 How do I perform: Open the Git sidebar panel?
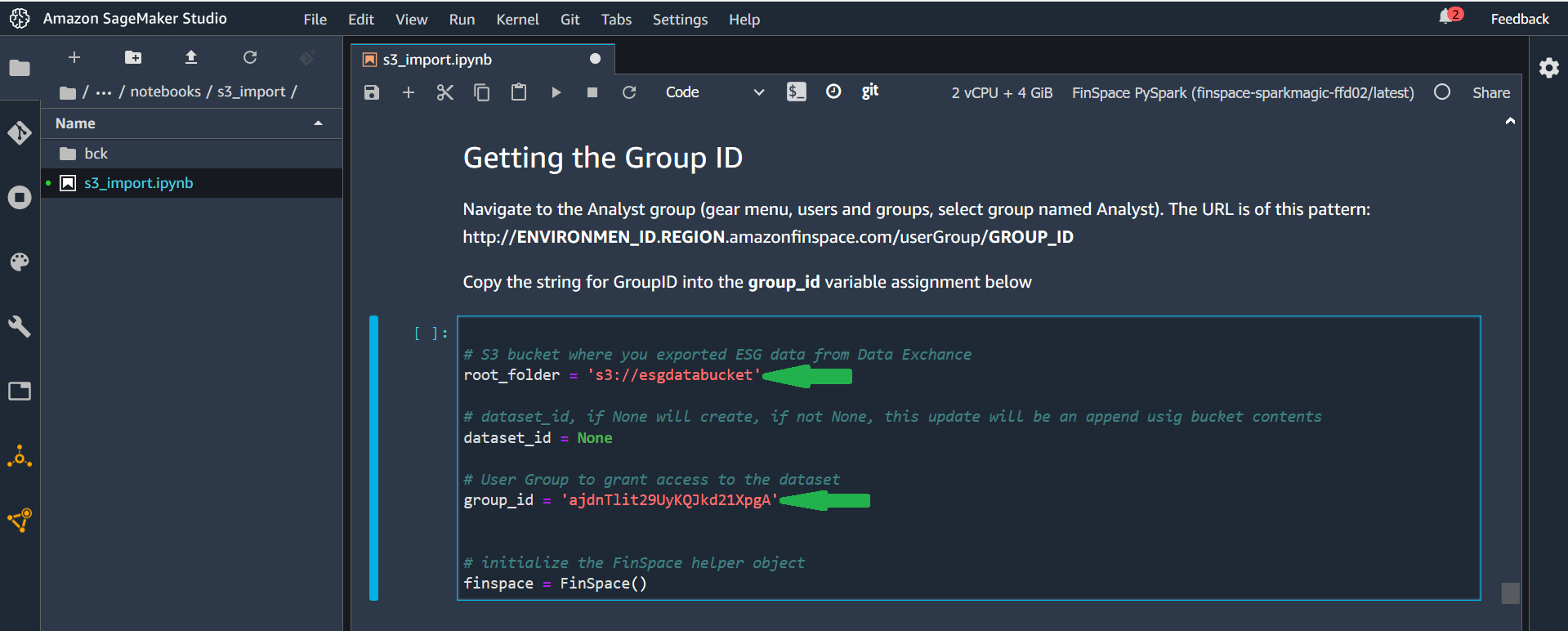click(20, 132)
